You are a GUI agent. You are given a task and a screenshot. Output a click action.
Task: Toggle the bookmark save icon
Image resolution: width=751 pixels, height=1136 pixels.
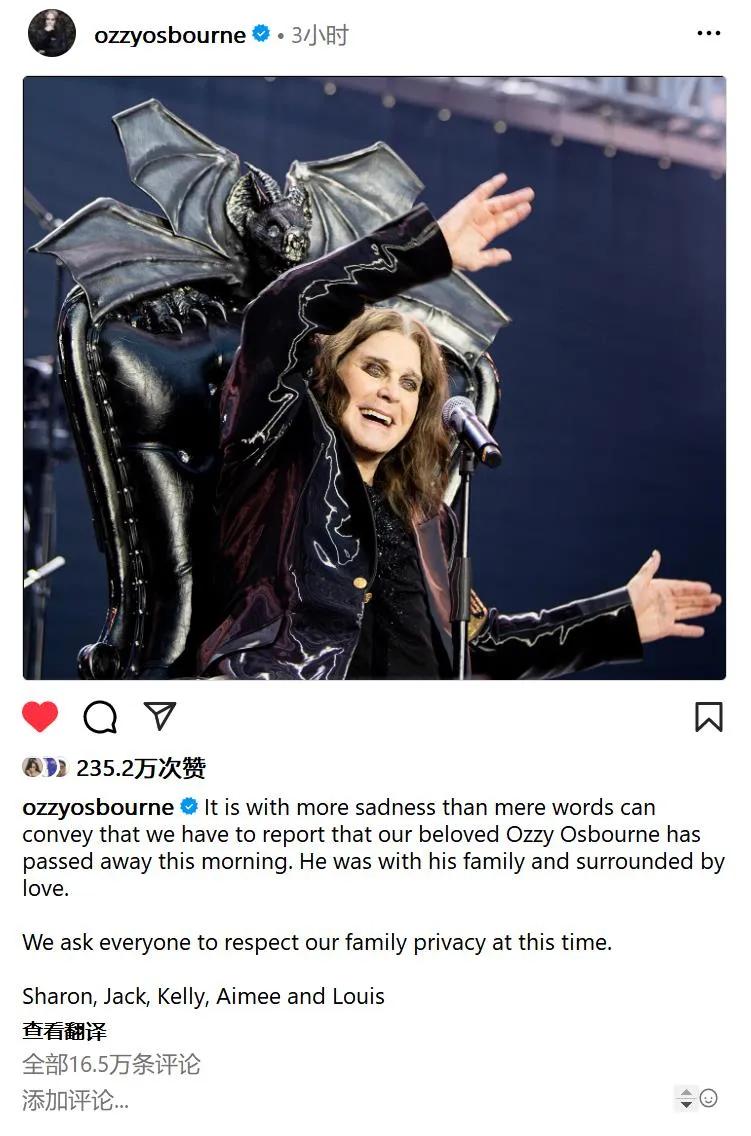point(708,717)
